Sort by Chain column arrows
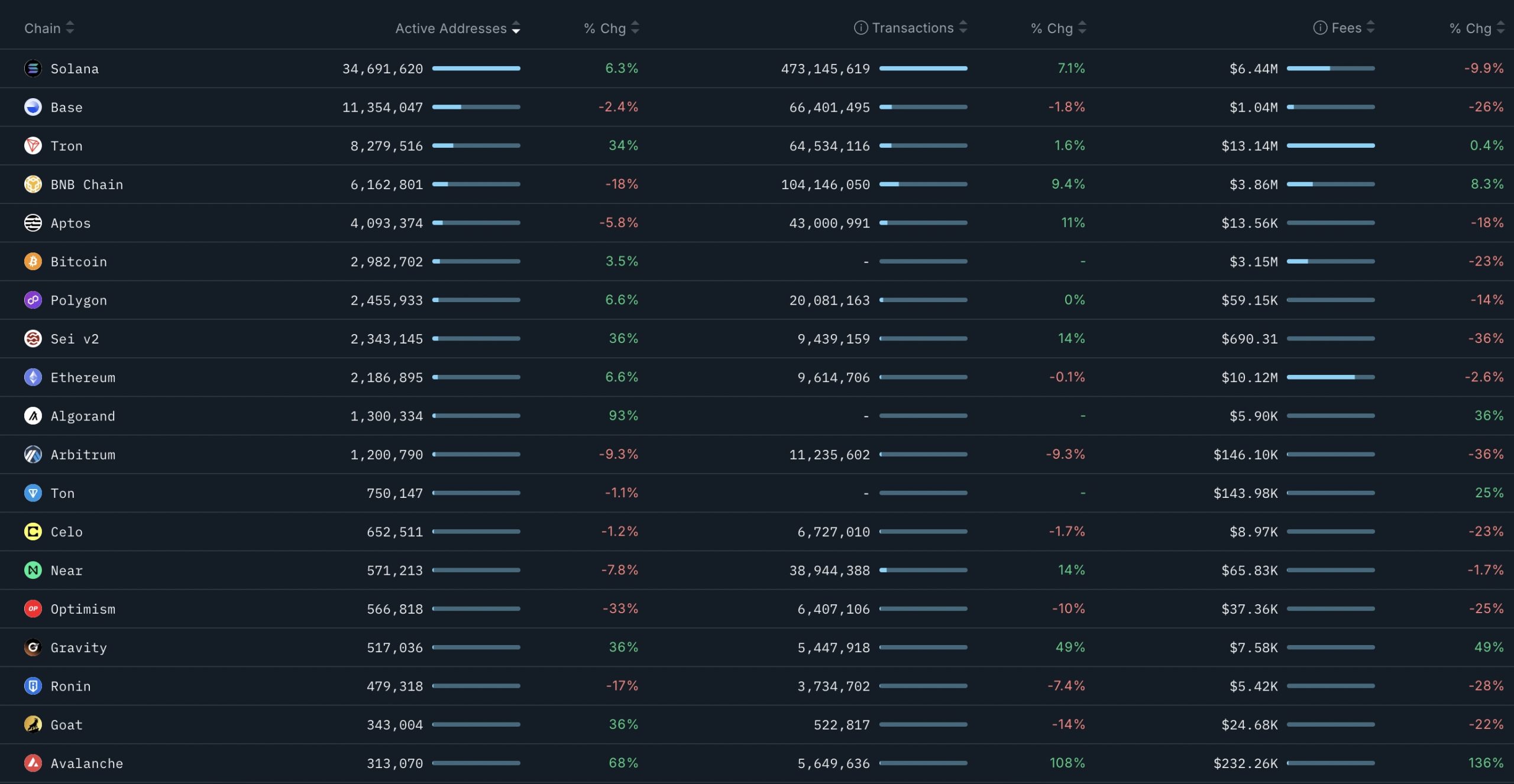Screen dimensions: 1514x784 [x=70, y=28]
